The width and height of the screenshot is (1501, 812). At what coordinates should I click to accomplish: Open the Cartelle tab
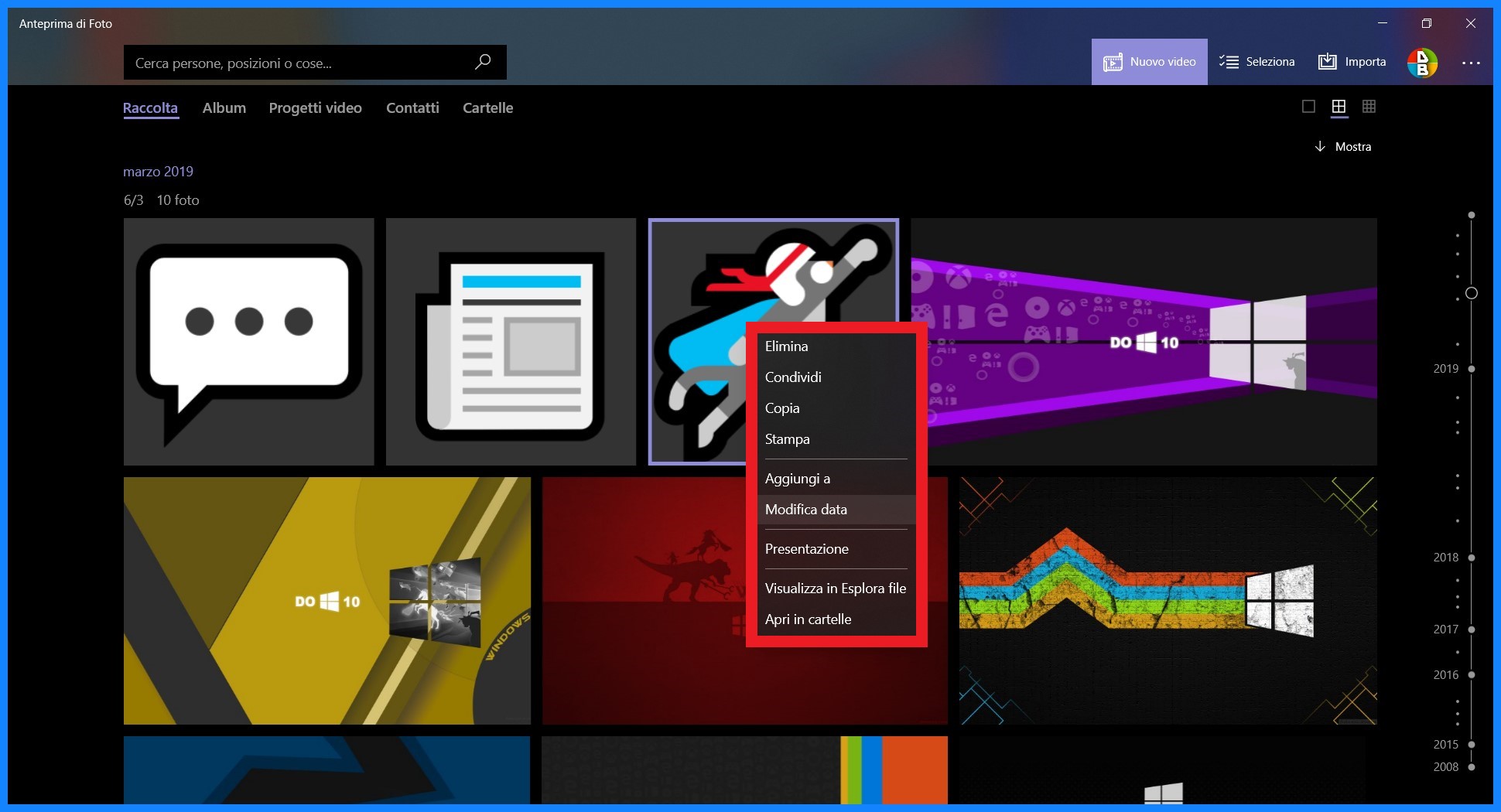[x=487, y=108]
